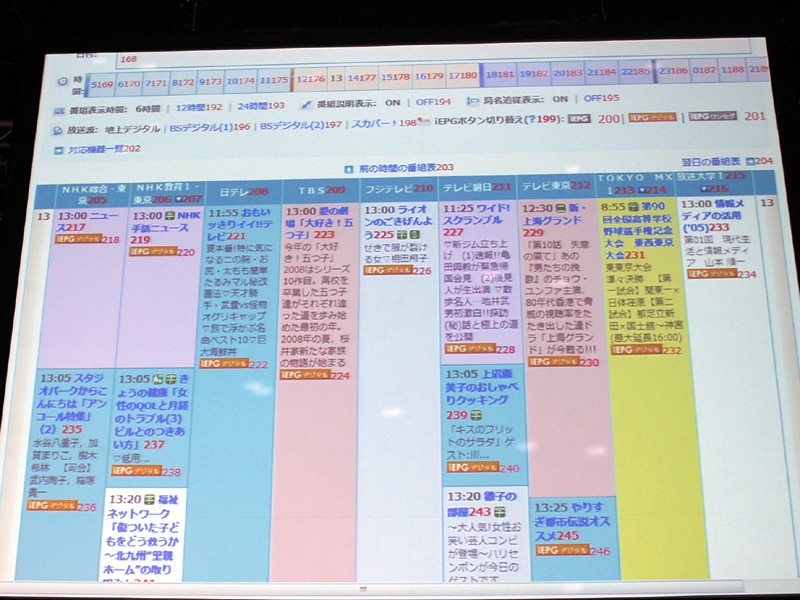Screen dimensions: 800x600
Task: Open program 13:20 福祉ネットワーク
Action: tap(140, 534)
